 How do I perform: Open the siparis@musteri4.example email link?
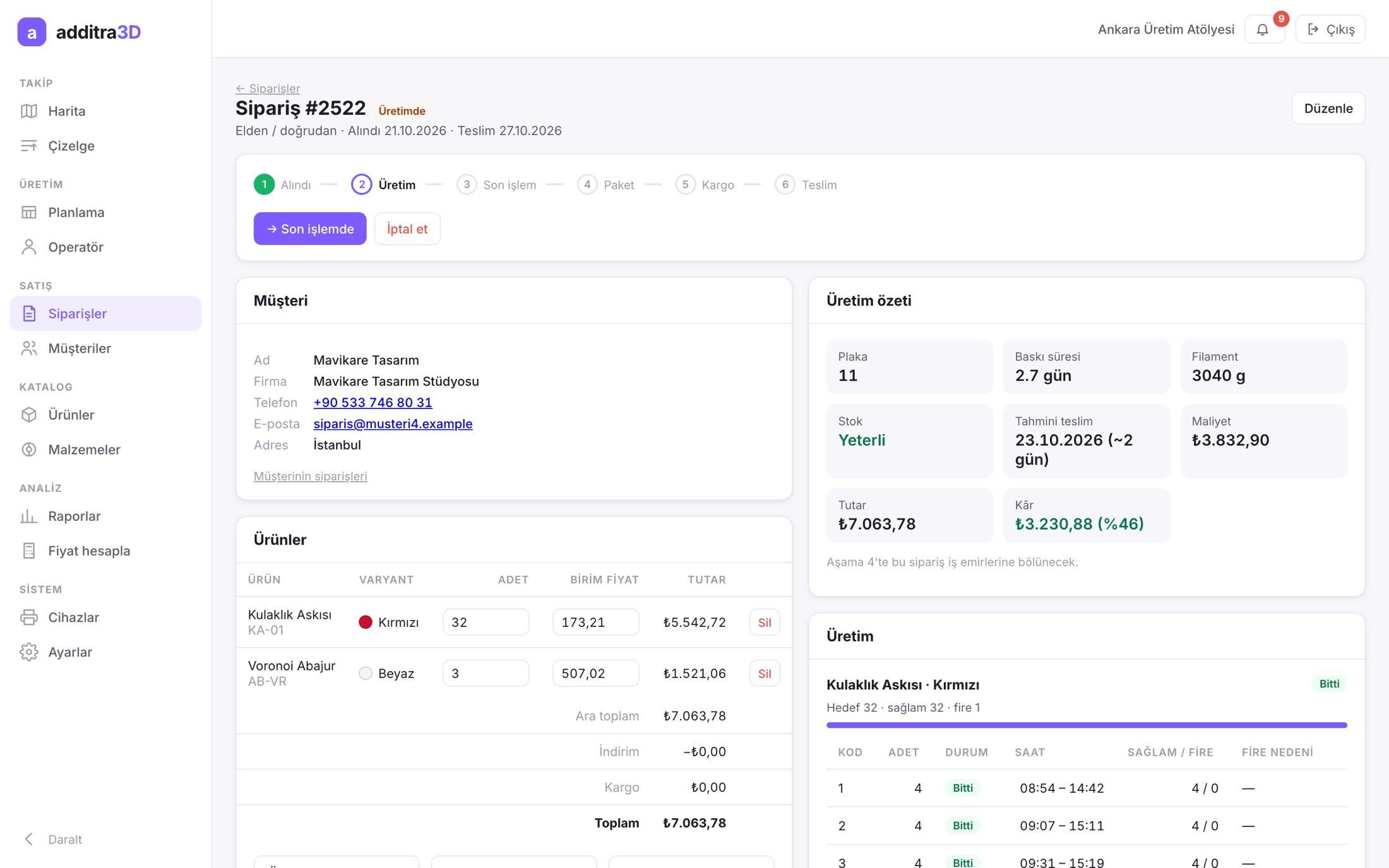(x=393, y=424)
